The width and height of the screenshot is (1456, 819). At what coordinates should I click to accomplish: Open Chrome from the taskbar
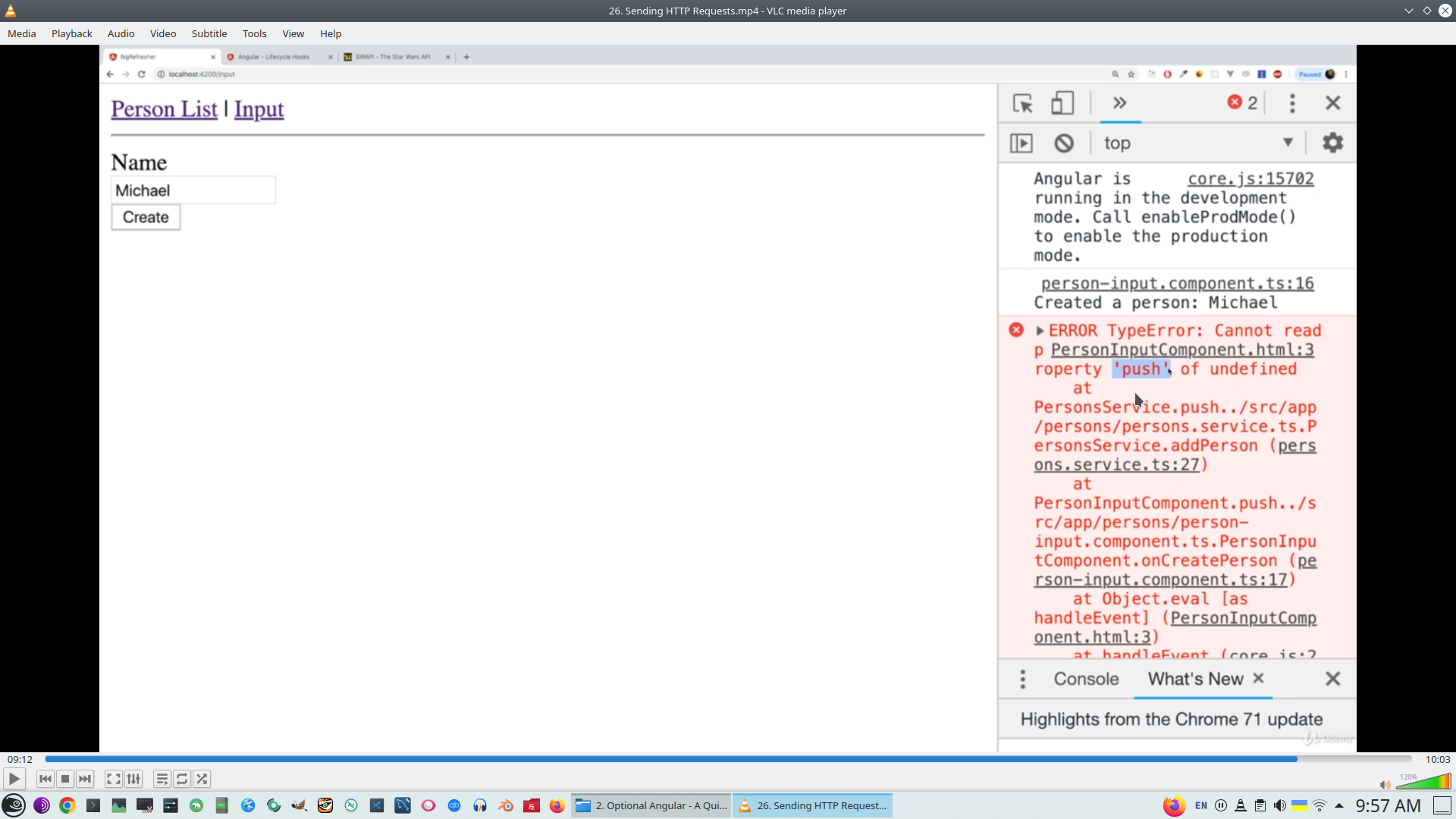[67, 805]
